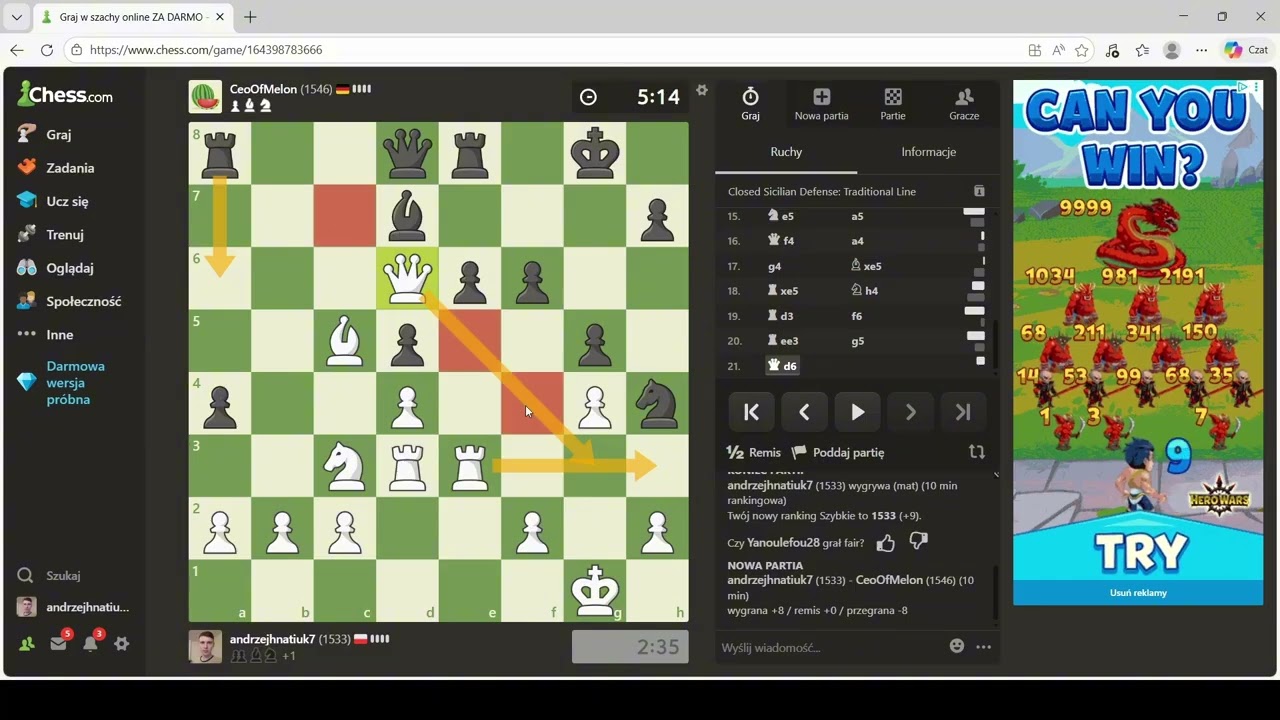
Task: Open read aloud icon in address bar
Action: (1058, 50)
